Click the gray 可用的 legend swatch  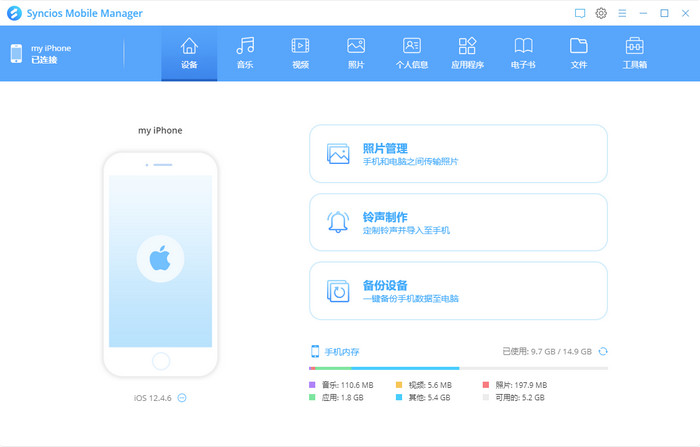[x=486, y=397]
